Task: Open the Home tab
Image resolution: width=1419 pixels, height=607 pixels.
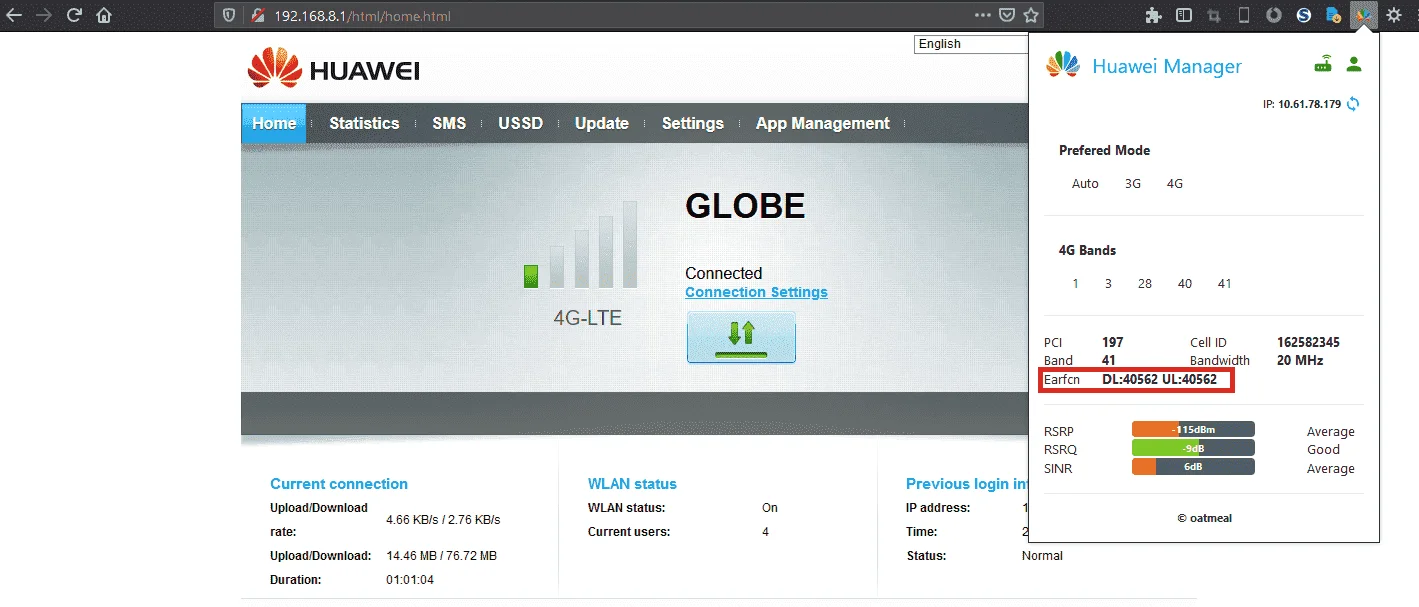Action: click(x=274, y=123)
